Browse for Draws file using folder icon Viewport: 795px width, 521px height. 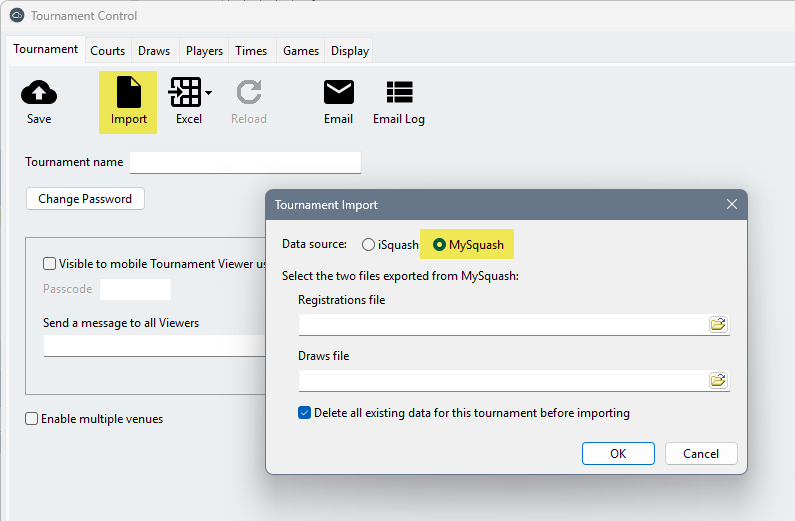click(718, 380)
